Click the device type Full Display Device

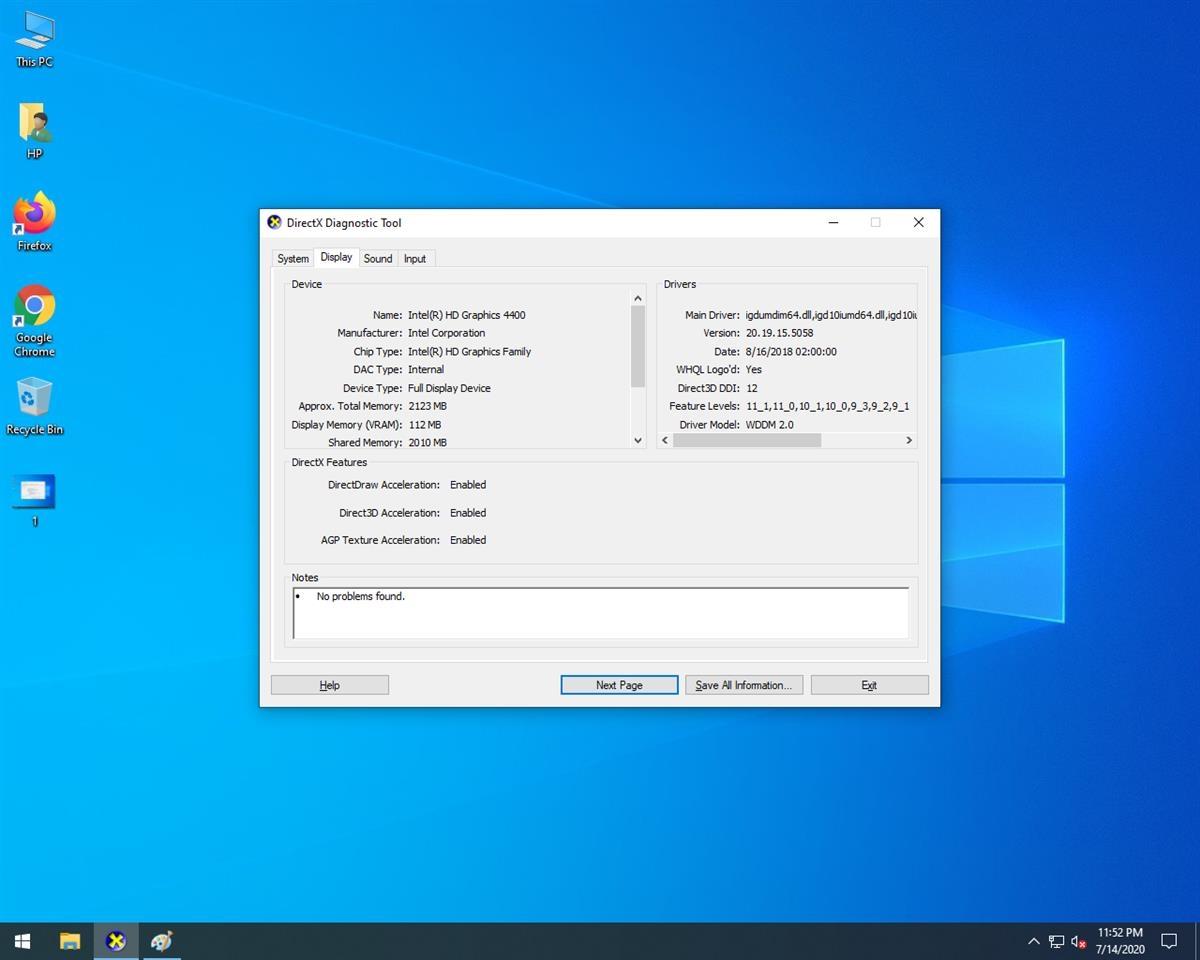pos(449,388)
